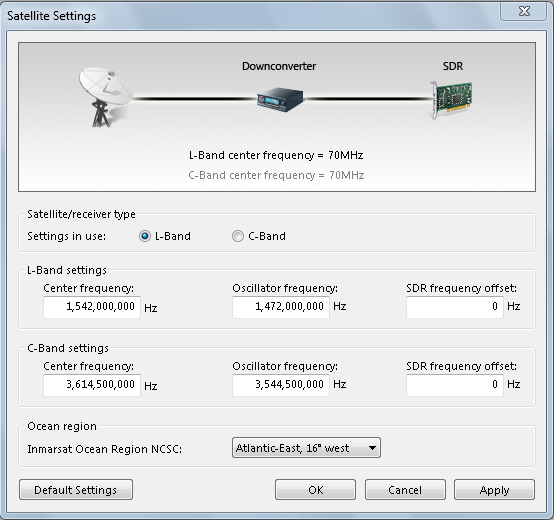This screenshot has width=554, height=520.
Task: Click the C-Band SDR frequency offset field
Action: [455, 385]
